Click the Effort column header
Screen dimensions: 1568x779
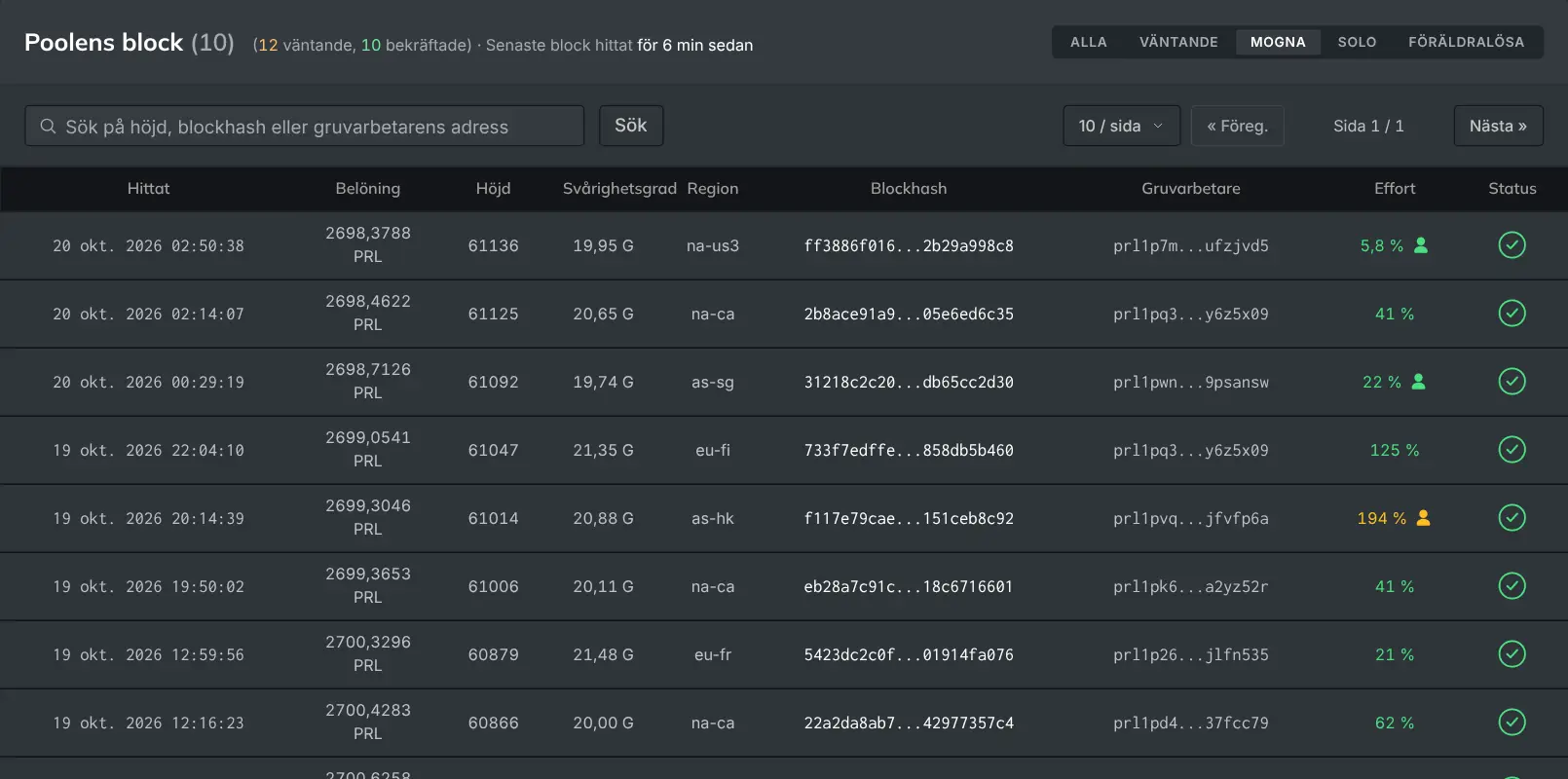point(1395,188)
